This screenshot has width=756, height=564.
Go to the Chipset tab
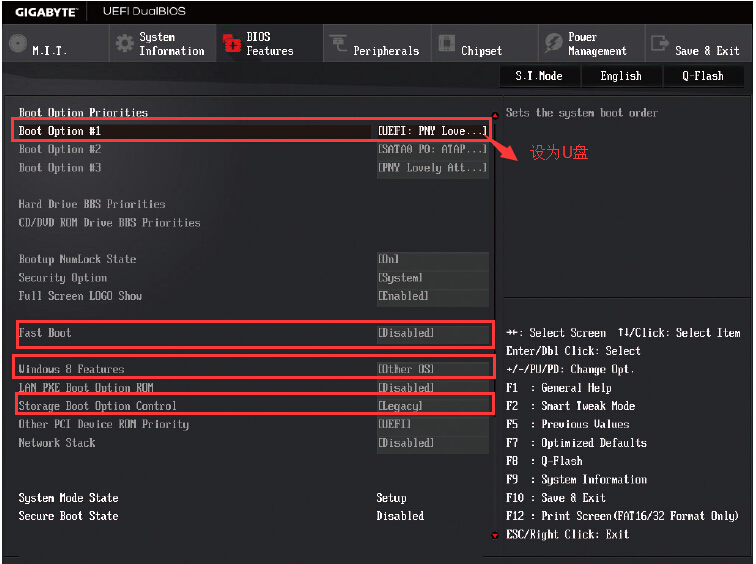[x=484, y=43]
